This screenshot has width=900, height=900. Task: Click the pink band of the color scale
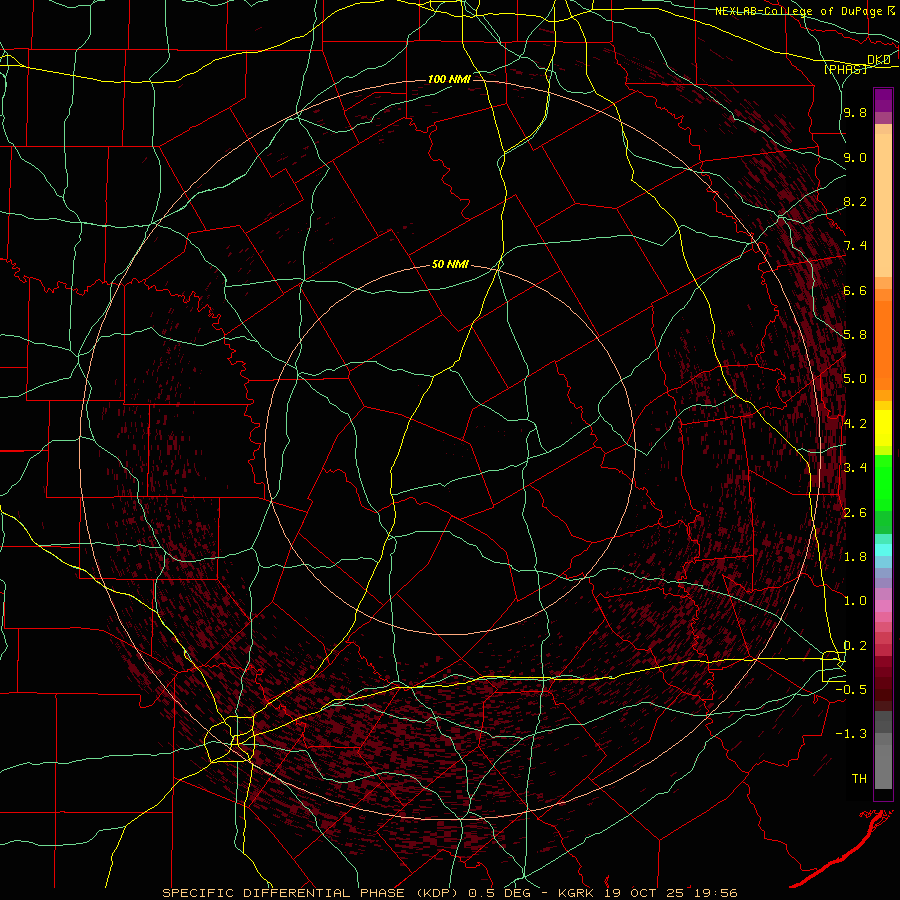click(883, 606)
